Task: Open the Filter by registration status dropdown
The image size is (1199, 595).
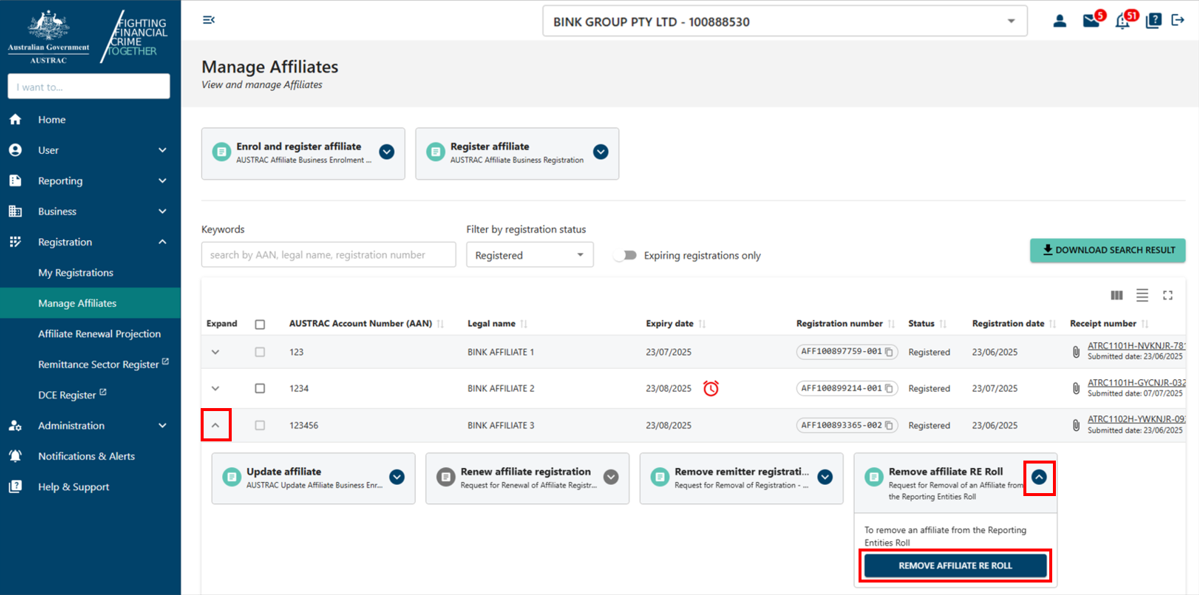Action: tap(529, 254)
